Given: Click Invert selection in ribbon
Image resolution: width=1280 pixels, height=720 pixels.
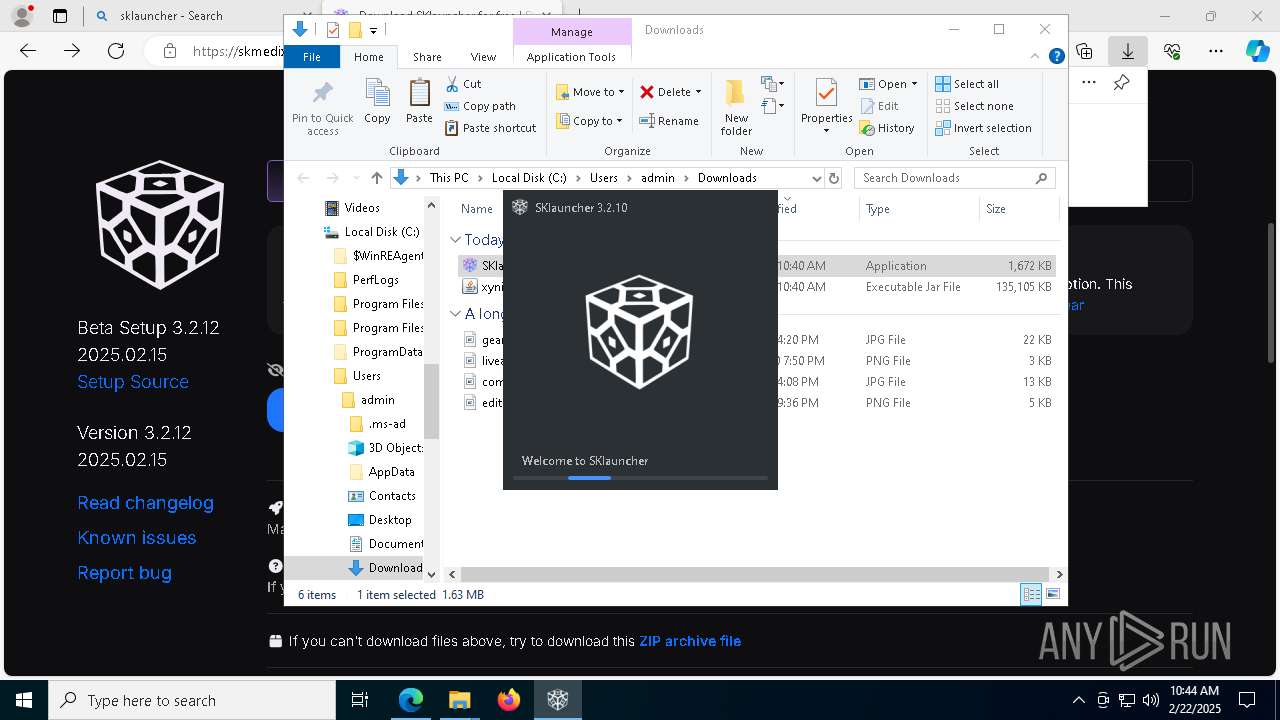Looking at the screenshot, I should tap(984, 128).
